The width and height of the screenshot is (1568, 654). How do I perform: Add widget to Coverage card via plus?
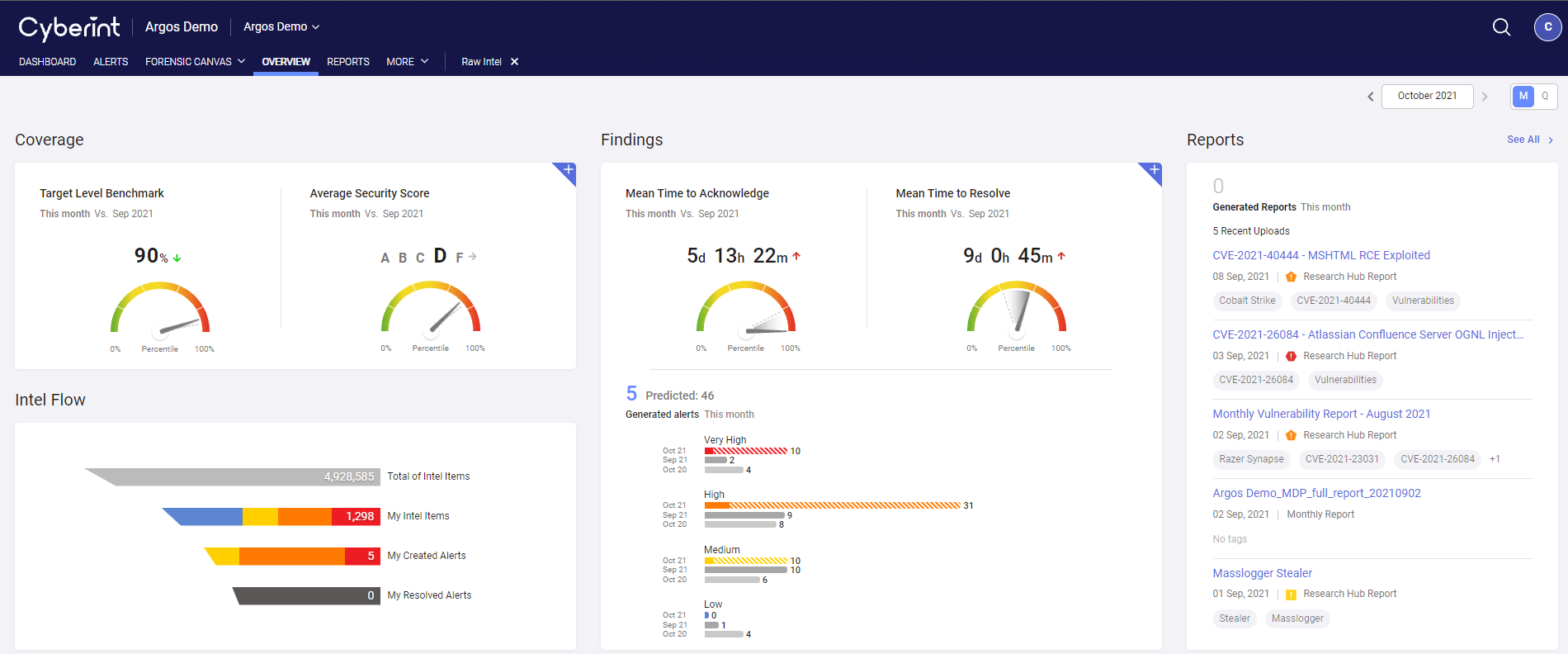point(568,170)
